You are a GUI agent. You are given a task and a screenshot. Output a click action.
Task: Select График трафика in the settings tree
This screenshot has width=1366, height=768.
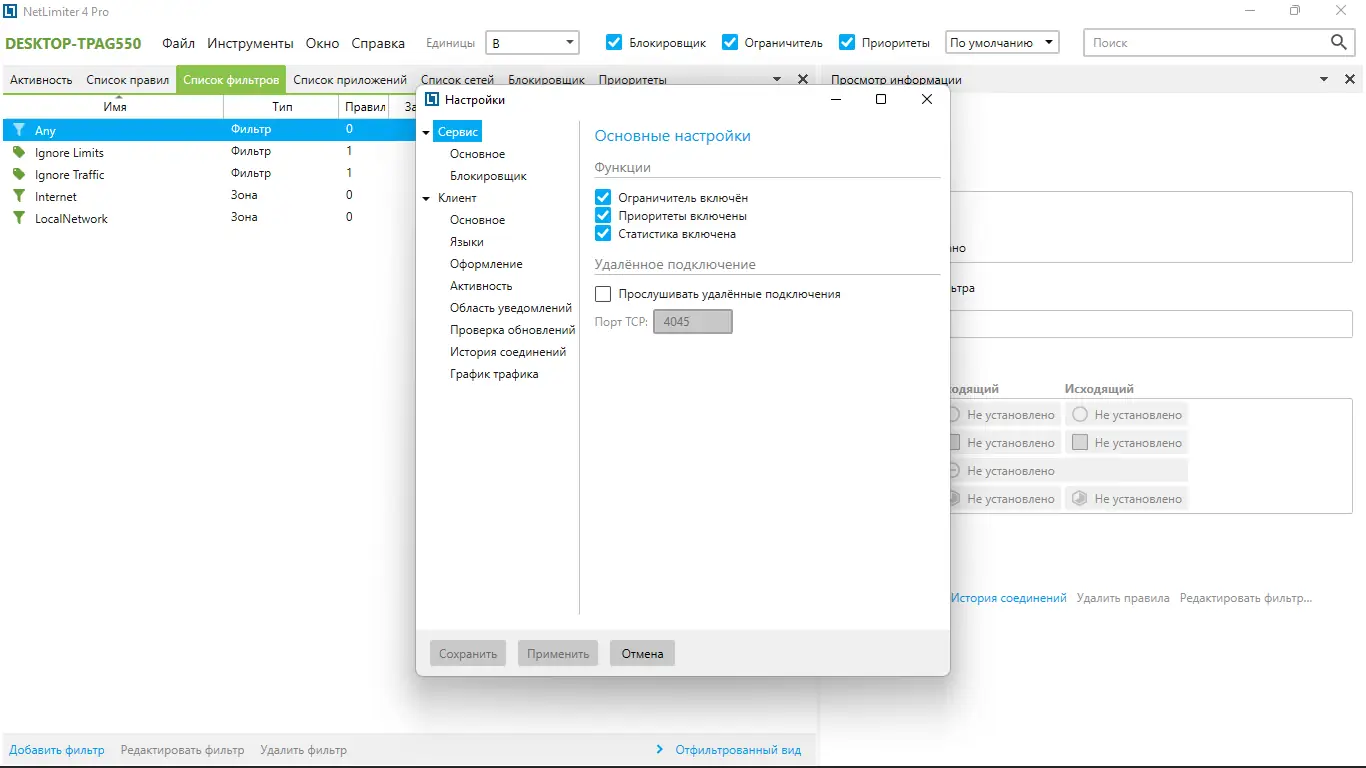point(494,374)
